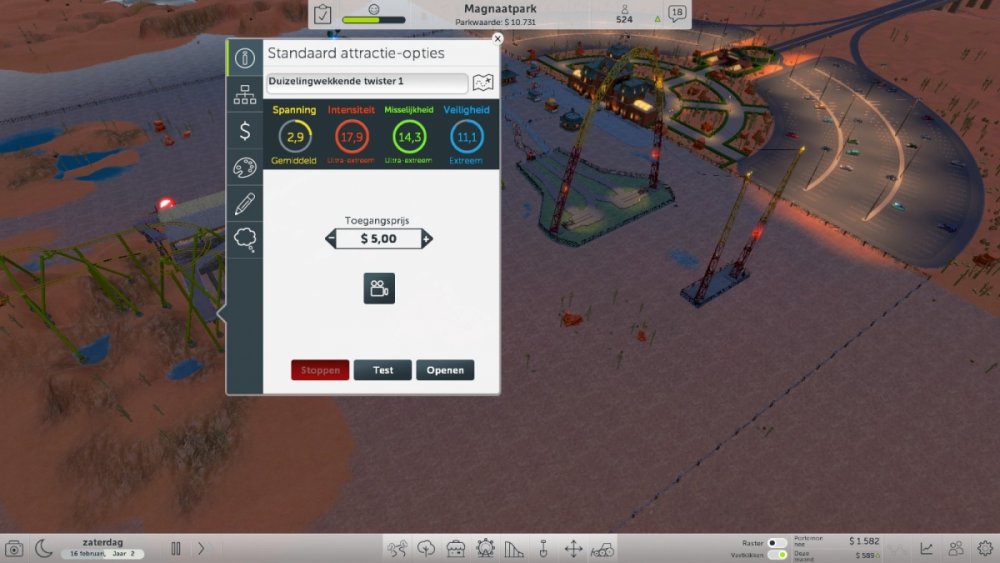
Task: Click the ride name text field
Action: tap(367, 83)
